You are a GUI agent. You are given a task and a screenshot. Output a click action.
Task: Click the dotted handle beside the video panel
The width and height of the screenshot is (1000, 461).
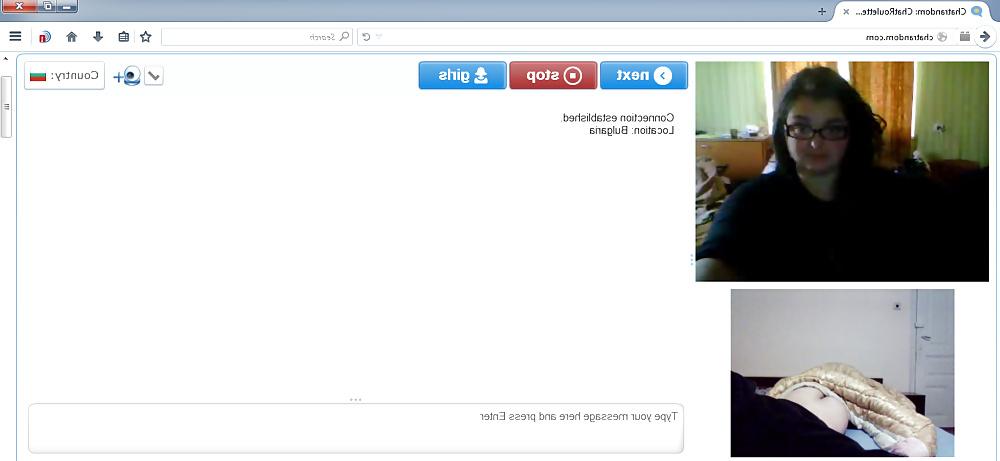tap(691, 260)
